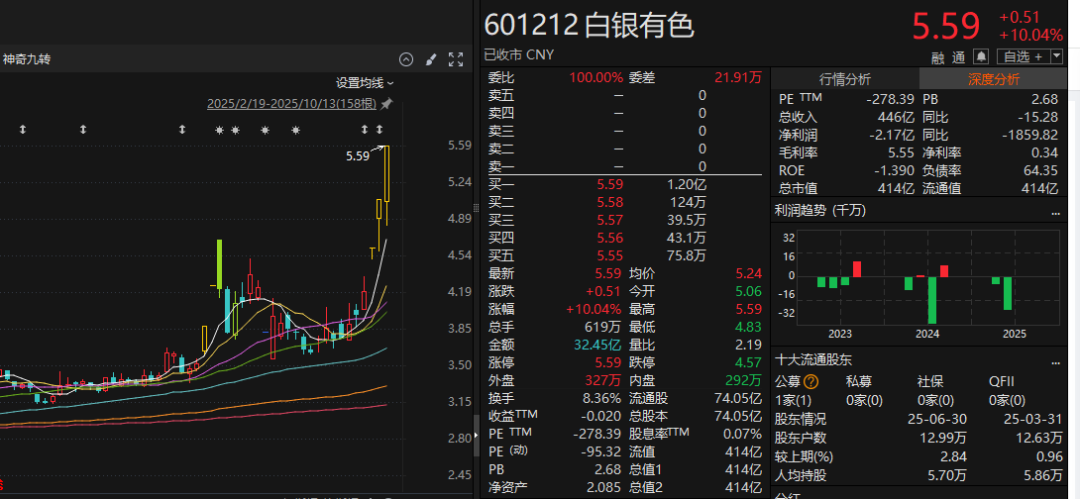Click the 跌停 limit-down price 4.57

click(749, 363)
